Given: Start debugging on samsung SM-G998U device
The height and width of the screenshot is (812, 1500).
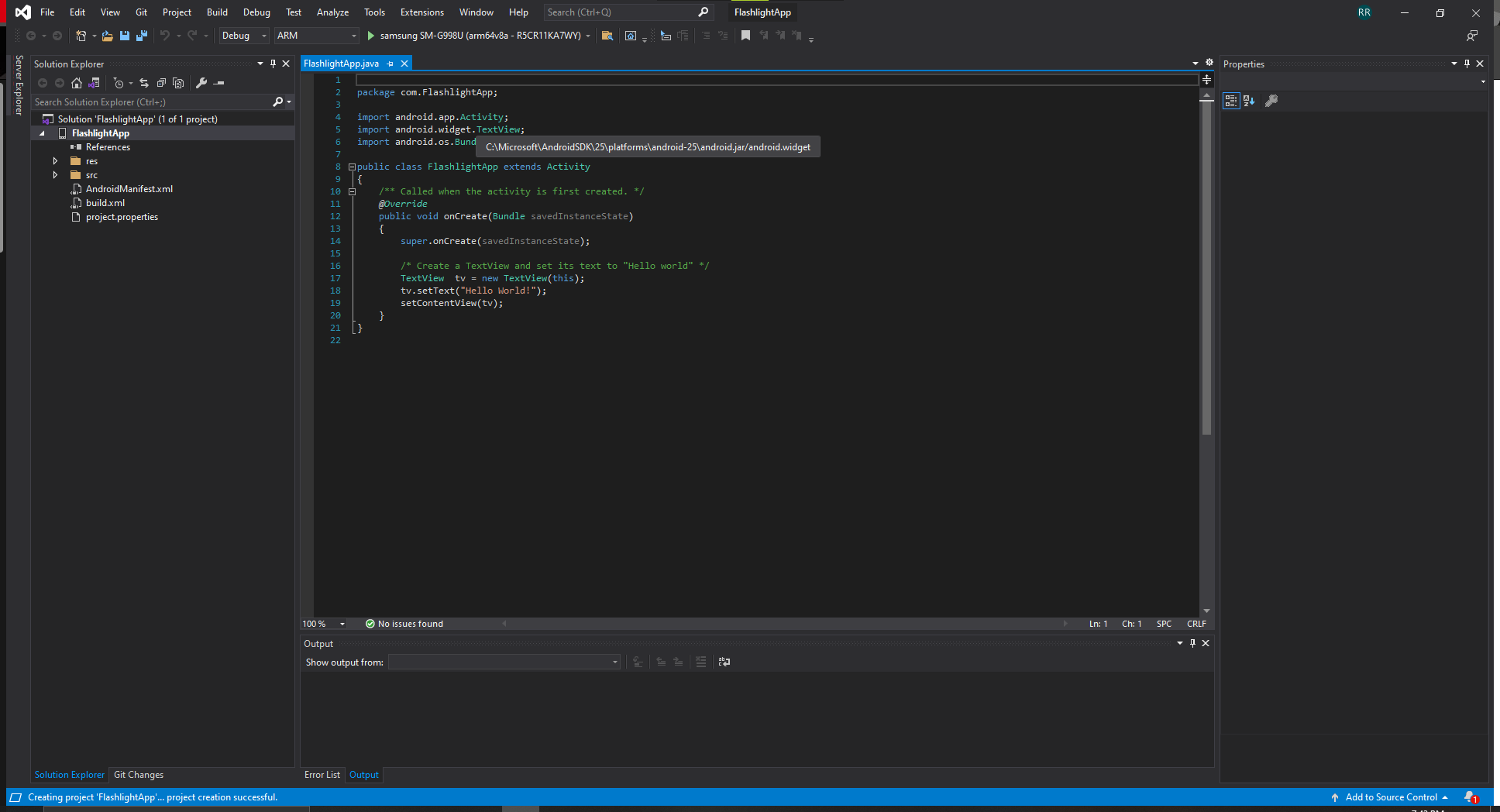Looking at the screenshot, I should [370, 36].
